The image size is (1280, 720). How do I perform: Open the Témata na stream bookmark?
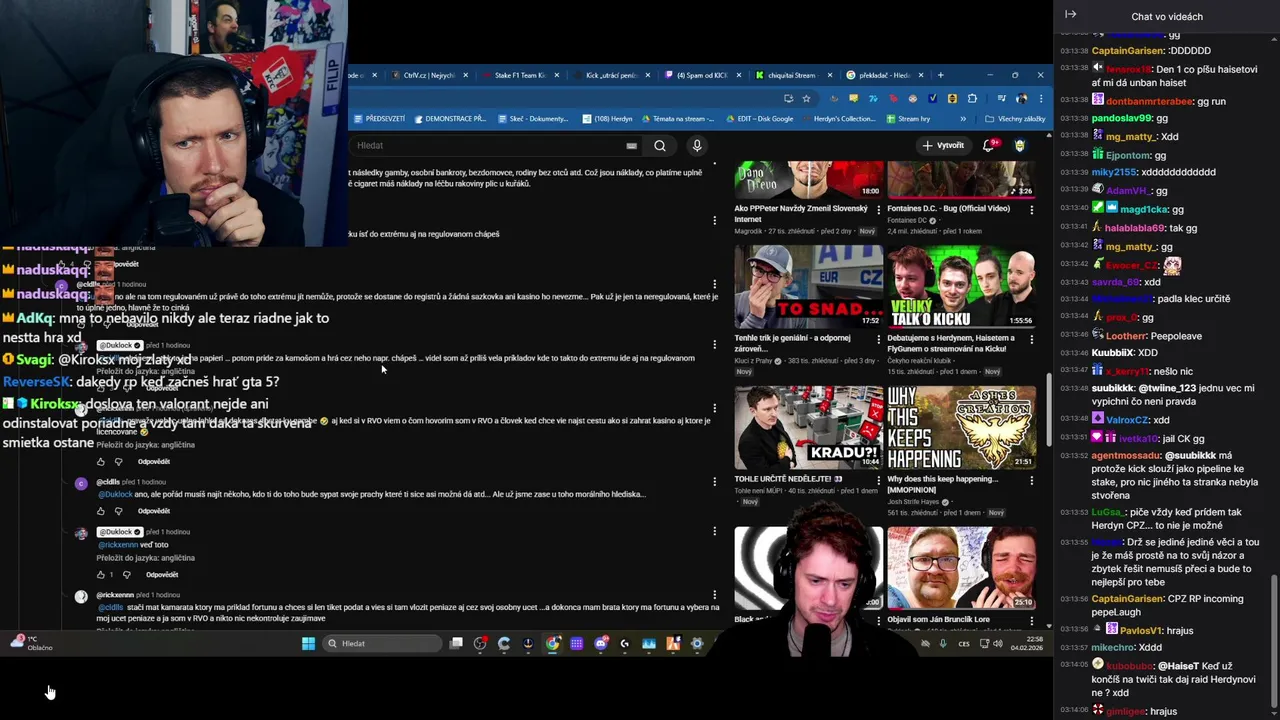tap(678, 119)
